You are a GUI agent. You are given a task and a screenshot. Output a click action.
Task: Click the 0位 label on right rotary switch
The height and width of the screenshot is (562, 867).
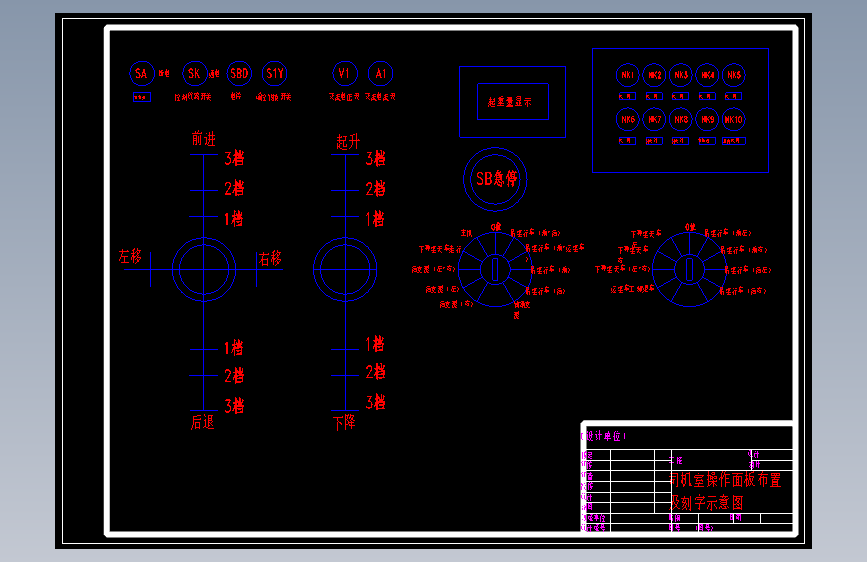(690, 227)
